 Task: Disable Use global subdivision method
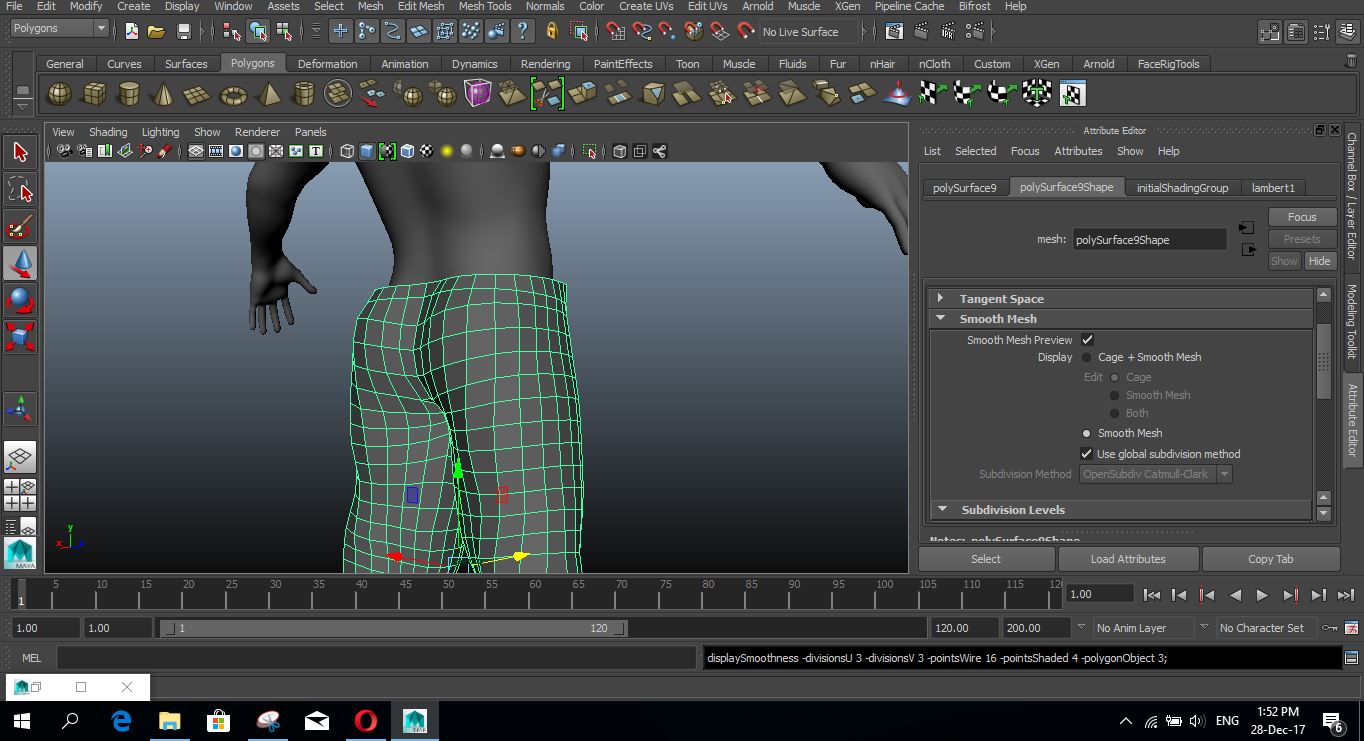click(1086, 453)
